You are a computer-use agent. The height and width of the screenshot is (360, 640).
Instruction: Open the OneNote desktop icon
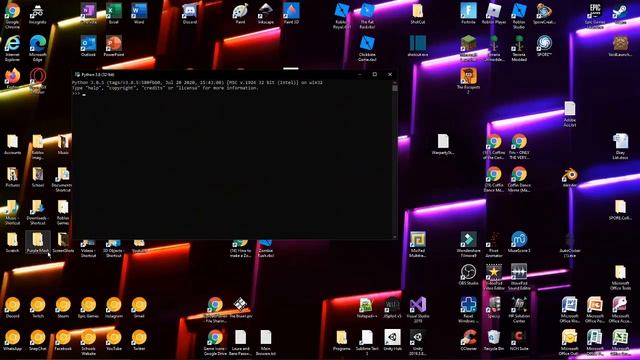tap(88, 13)
